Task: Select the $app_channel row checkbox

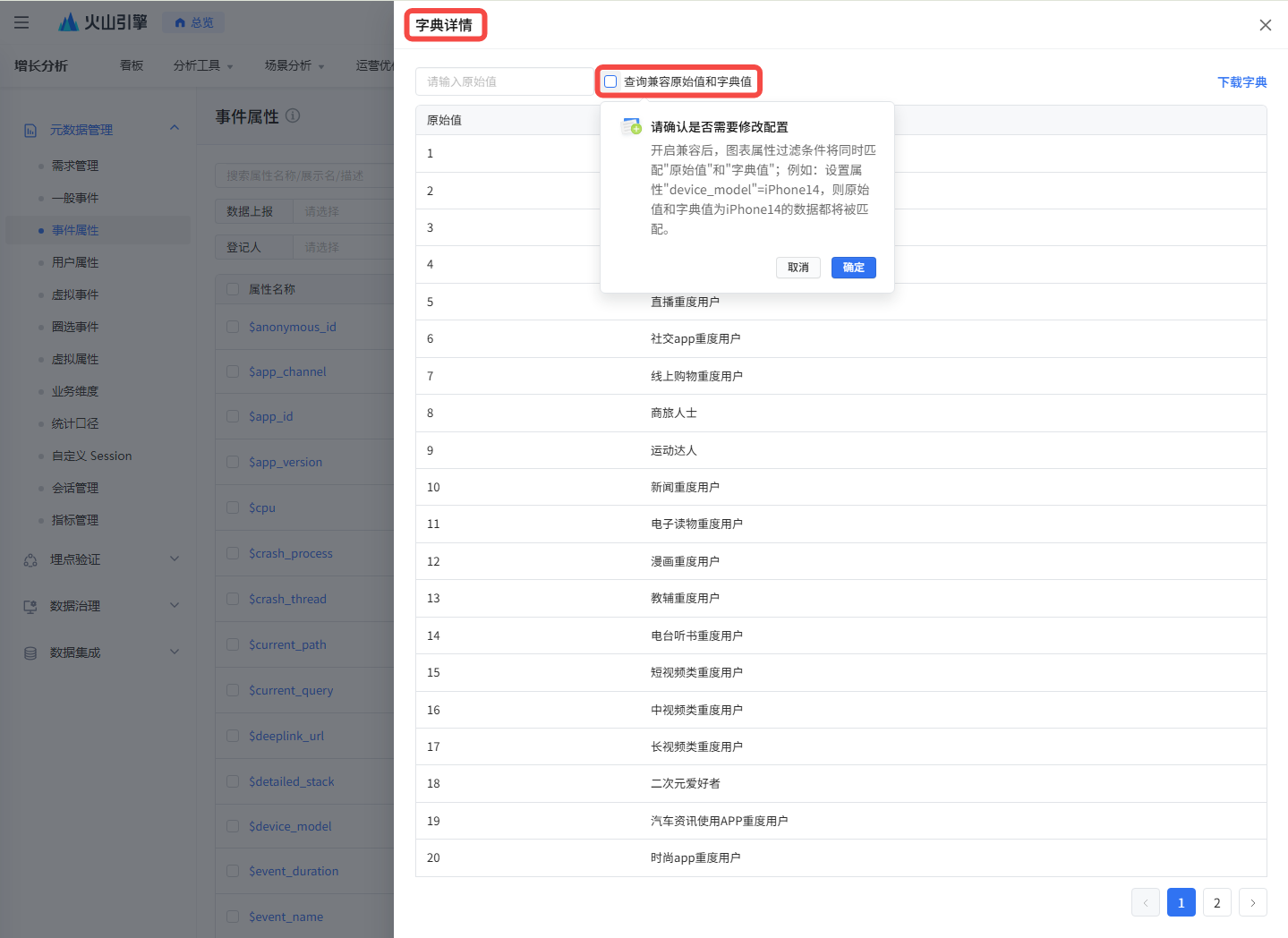Action: click(233, 371)
